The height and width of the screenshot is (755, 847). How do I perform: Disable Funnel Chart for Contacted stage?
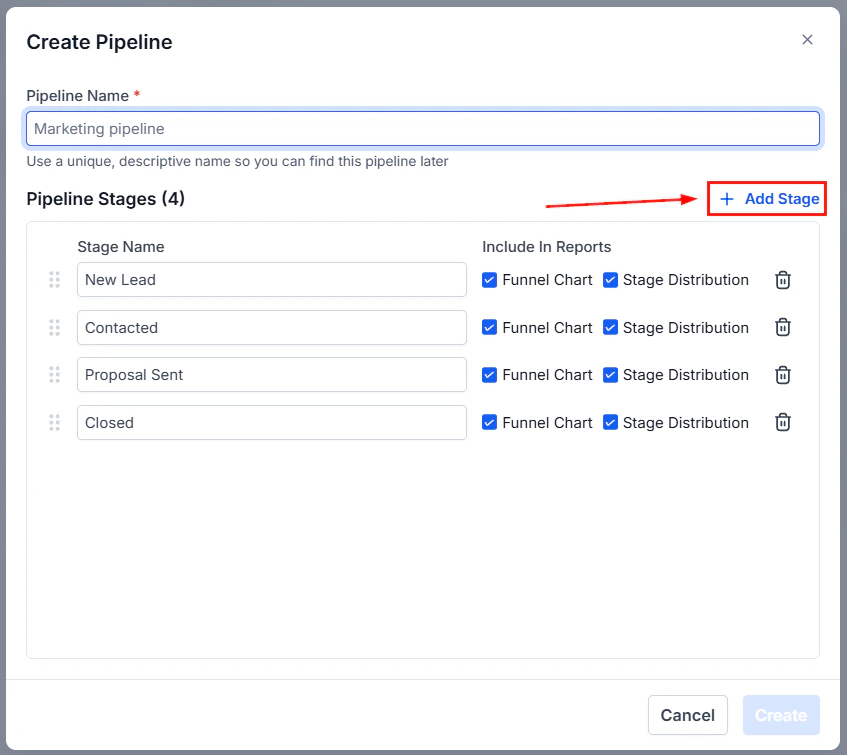pos(489,327)
